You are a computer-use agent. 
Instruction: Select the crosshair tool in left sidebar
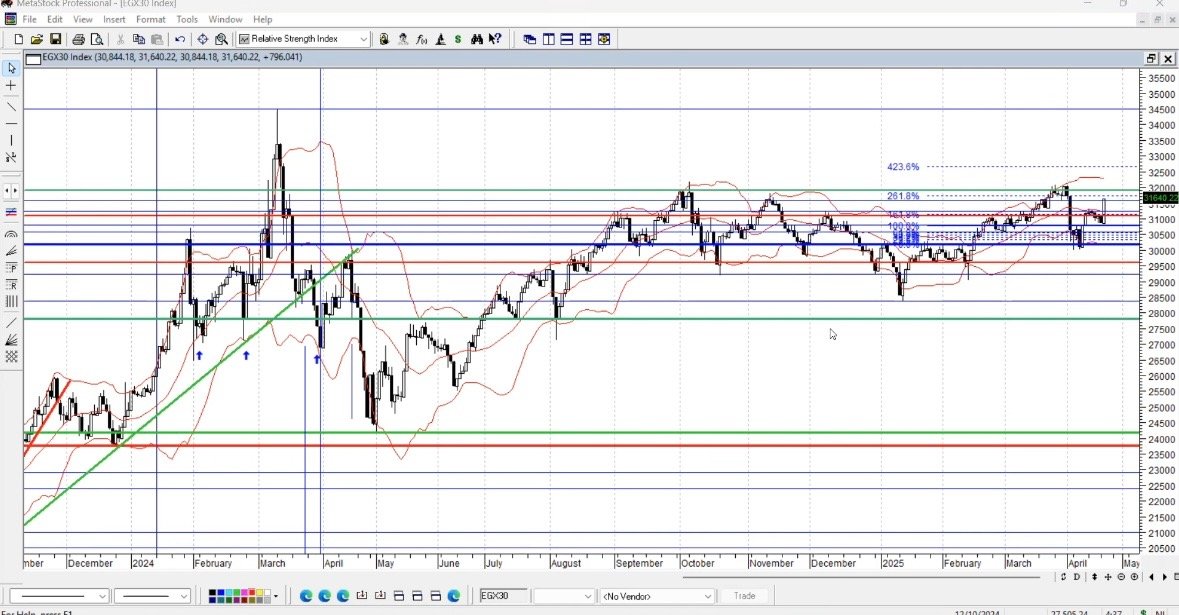pyautogui.click(x=11, y=86)
